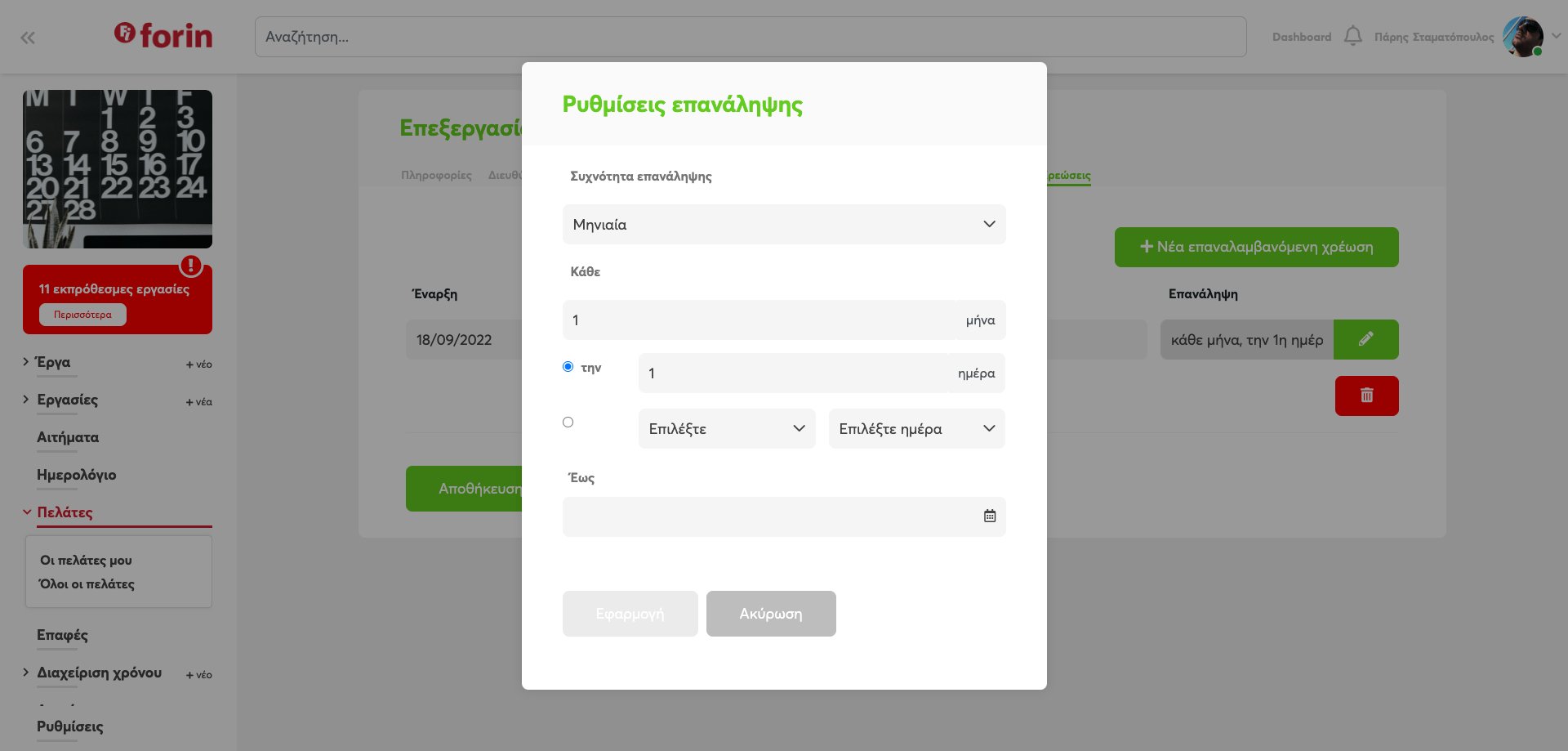Open 'Οι πελάτες μου' submenu item
Viewport: 1568px width, 751px height.
coord(86,561)
